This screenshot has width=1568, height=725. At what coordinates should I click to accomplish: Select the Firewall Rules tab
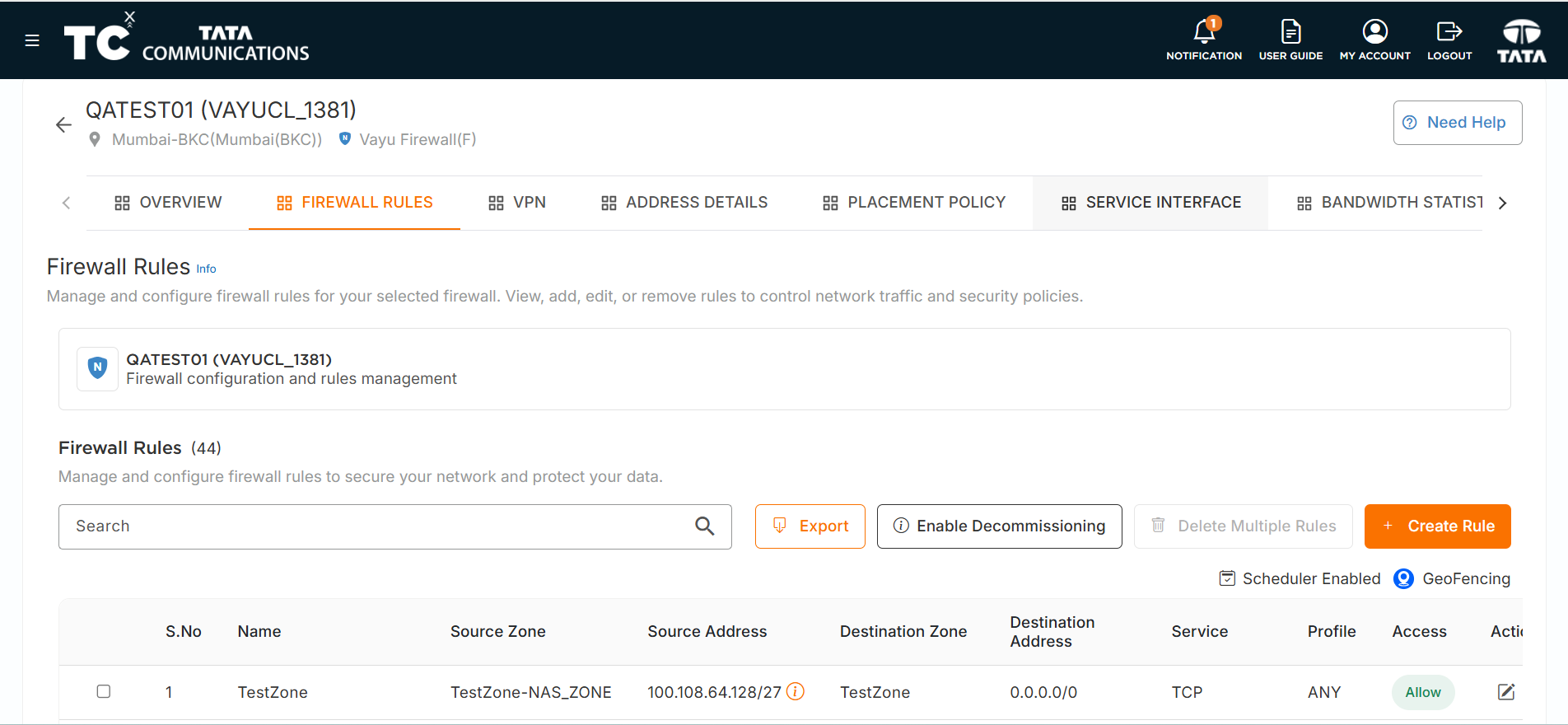(354, 203)
